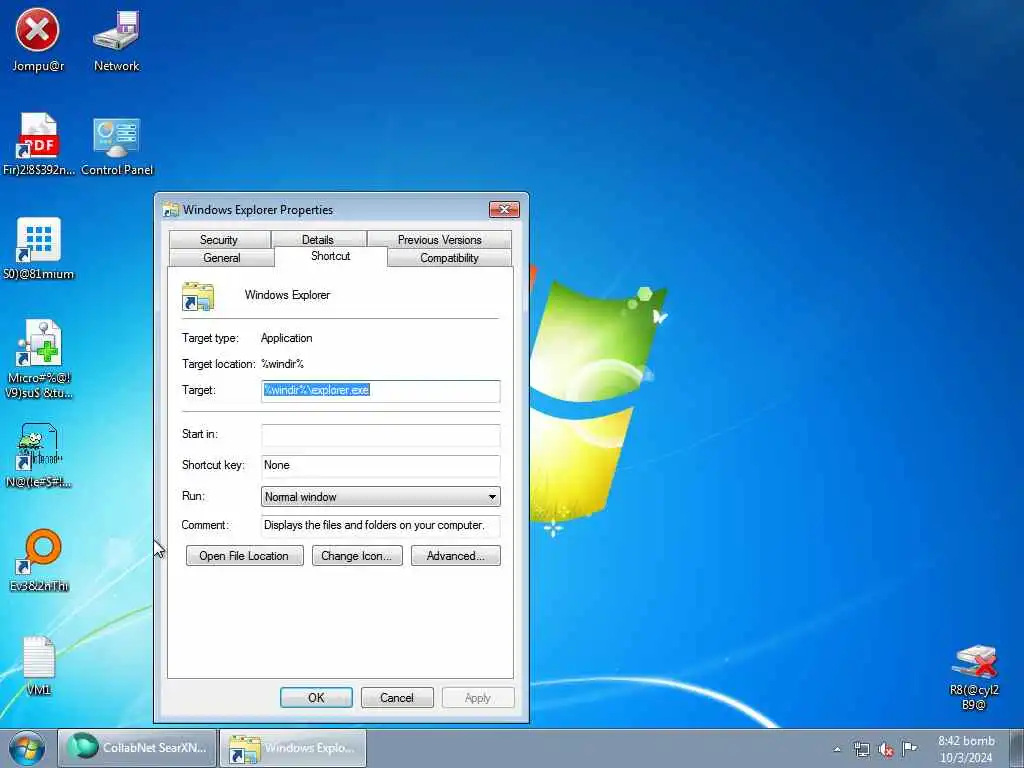Click the Windows Start orb
Viewport: 1024px width, 768px height.
click(27, 748)
